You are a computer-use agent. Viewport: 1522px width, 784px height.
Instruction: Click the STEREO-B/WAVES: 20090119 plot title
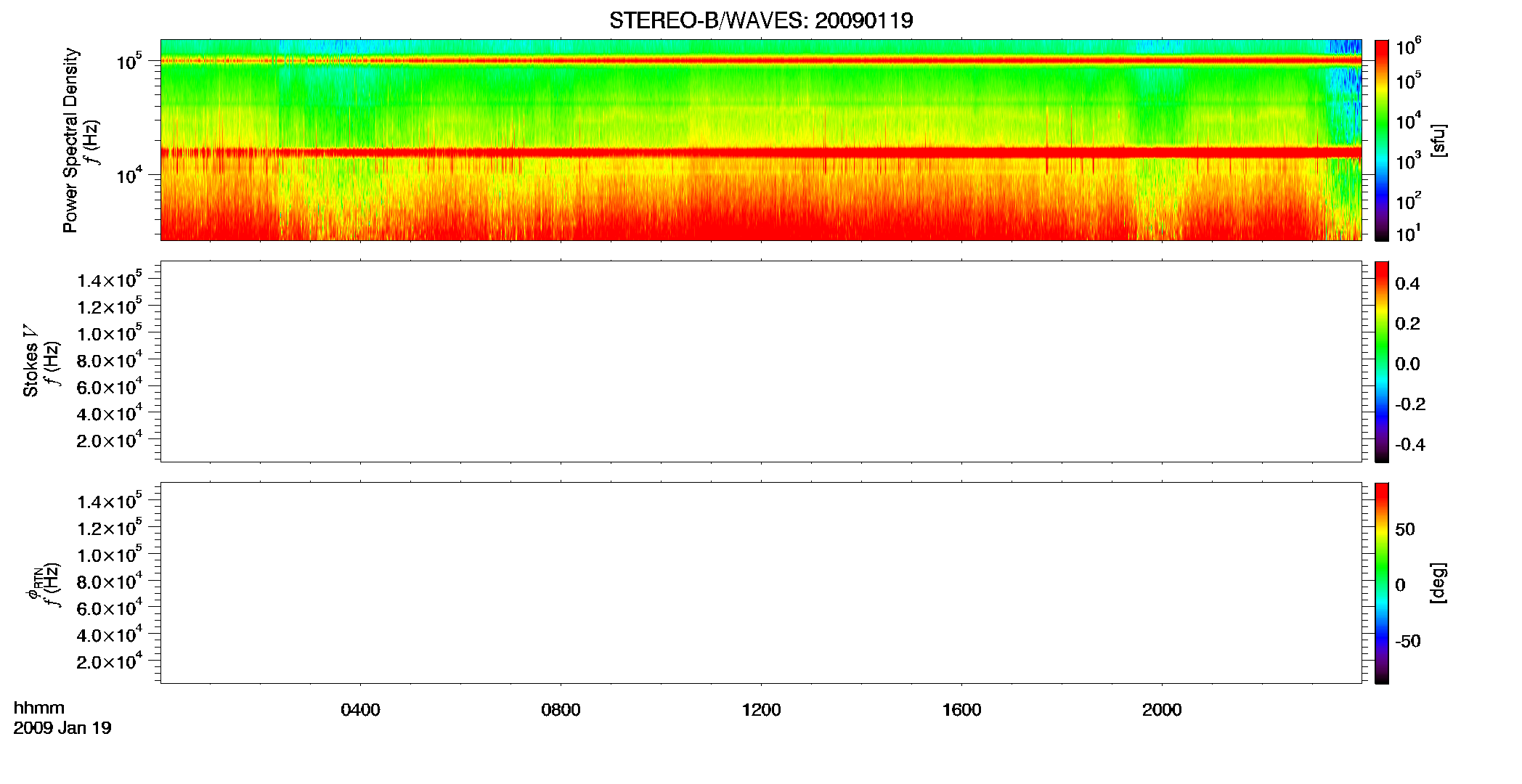[761, 20]
